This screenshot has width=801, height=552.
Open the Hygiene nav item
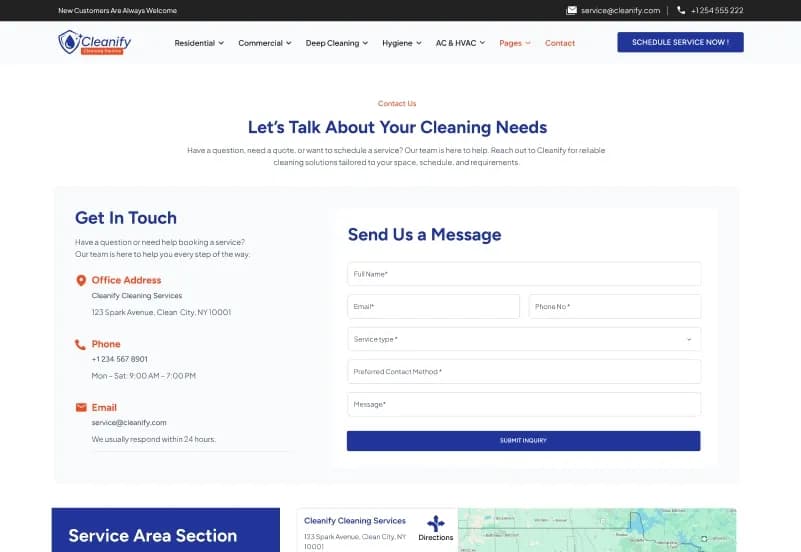(x=397, y=43)
